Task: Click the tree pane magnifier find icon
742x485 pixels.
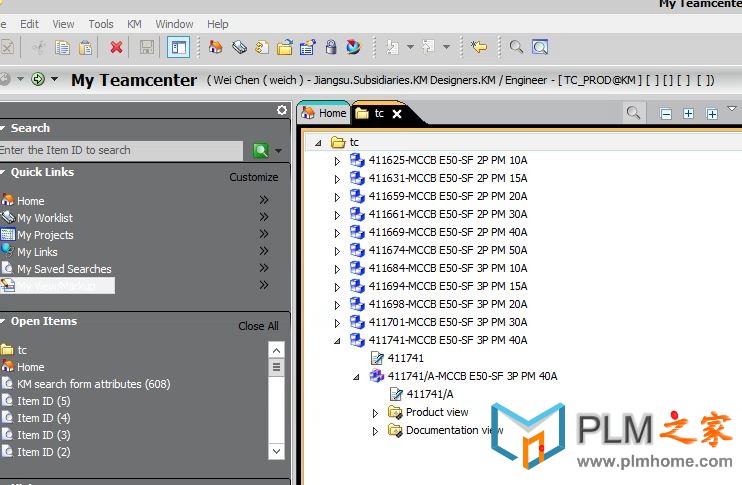Action: coord(633,113)
